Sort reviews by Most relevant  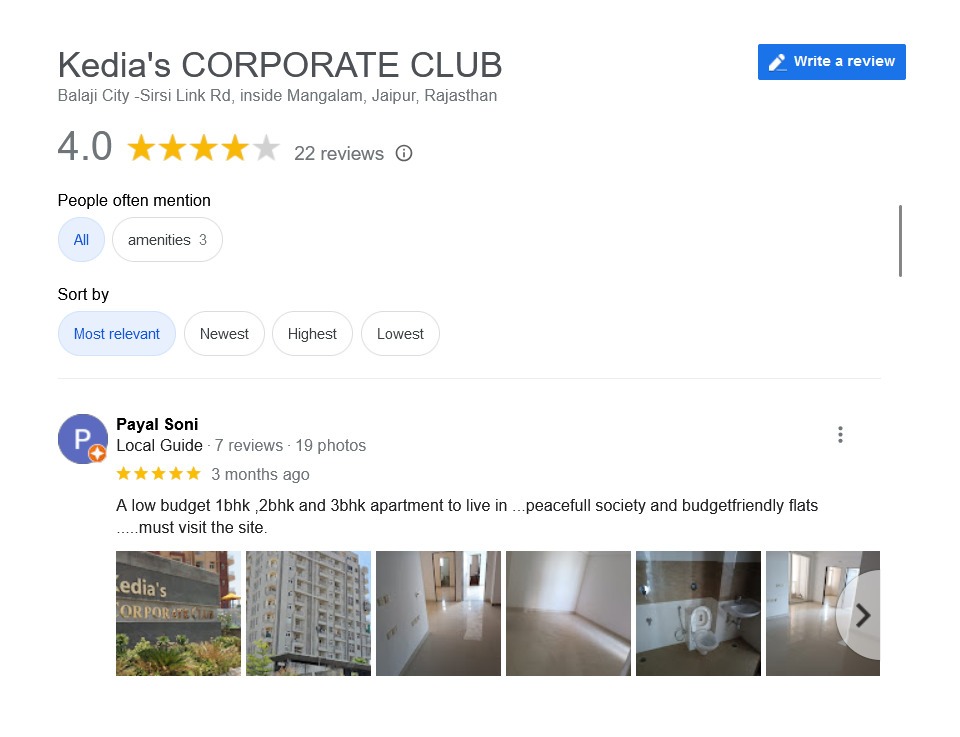coord(116,334)
